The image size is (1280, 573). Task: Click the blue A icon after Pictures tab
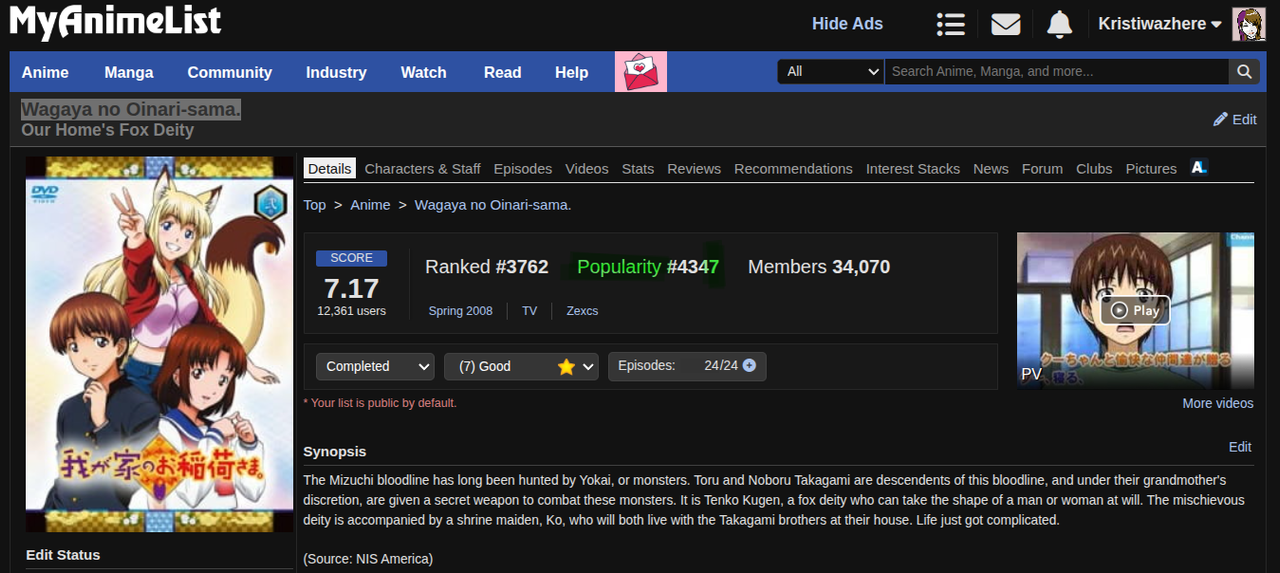click(1199, 168)
